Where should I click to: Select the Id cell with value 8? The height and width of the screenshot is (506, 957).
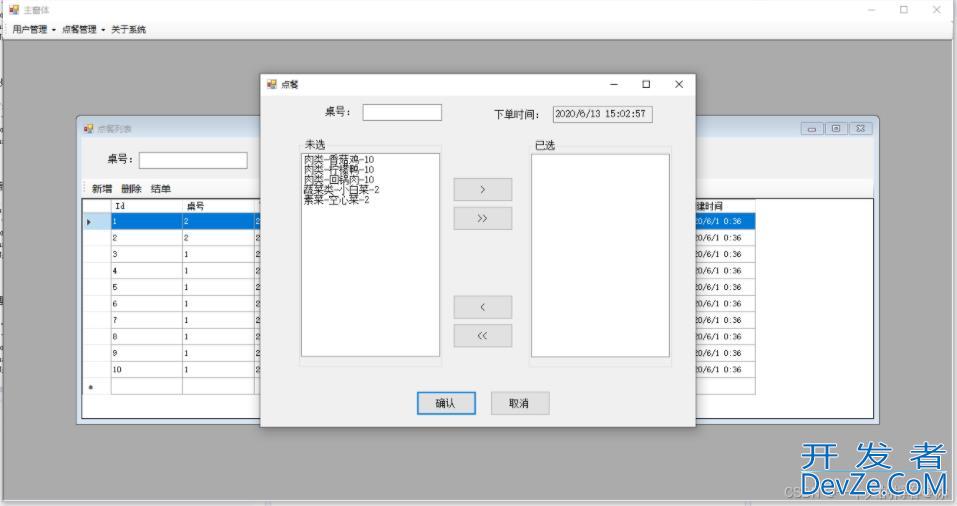tap(146, 336)
